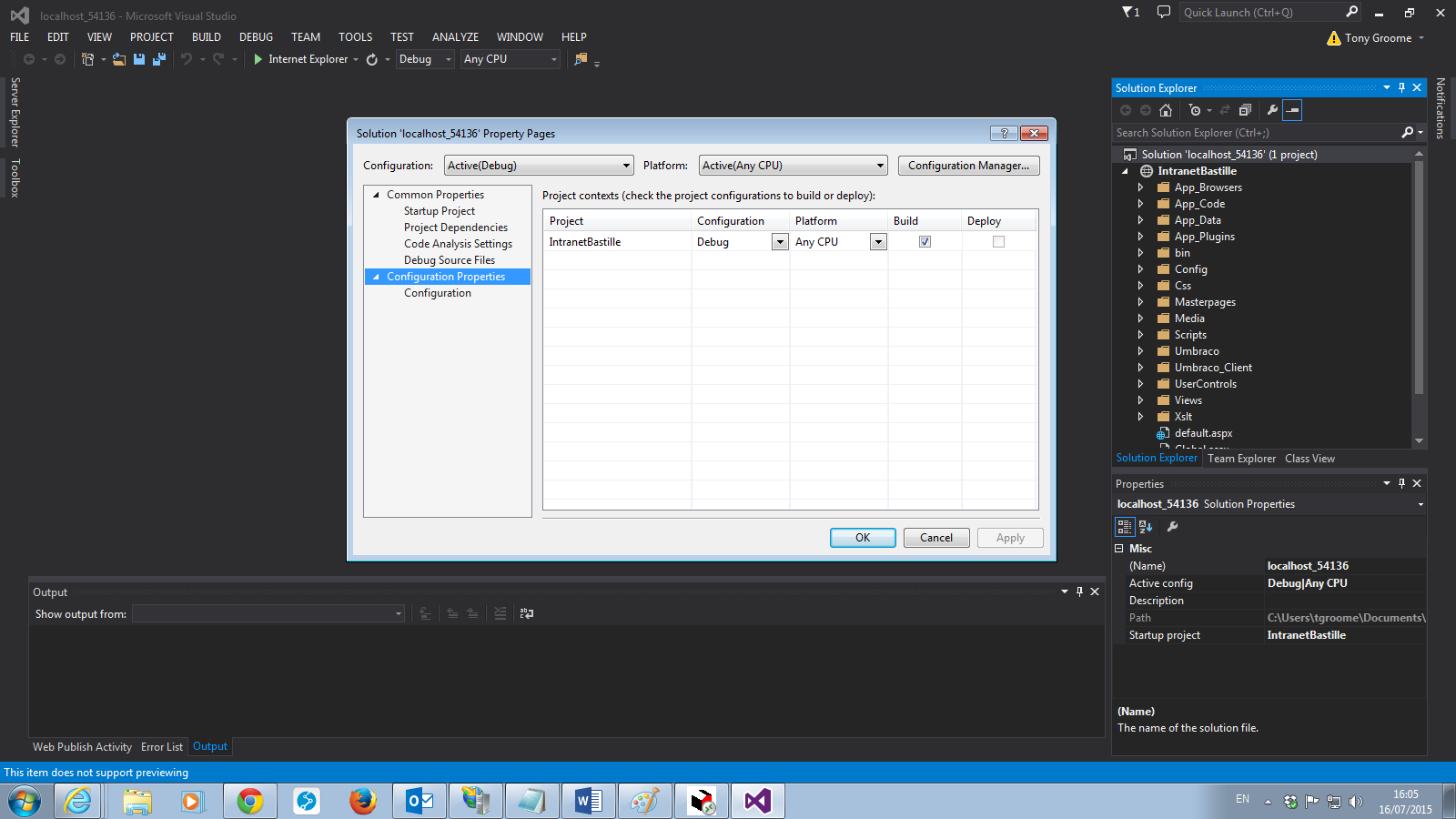This screenshot has width=1456, height=819.
Task: Check Deploy for IntranetBastille
Action: click(x=998, y=242)
